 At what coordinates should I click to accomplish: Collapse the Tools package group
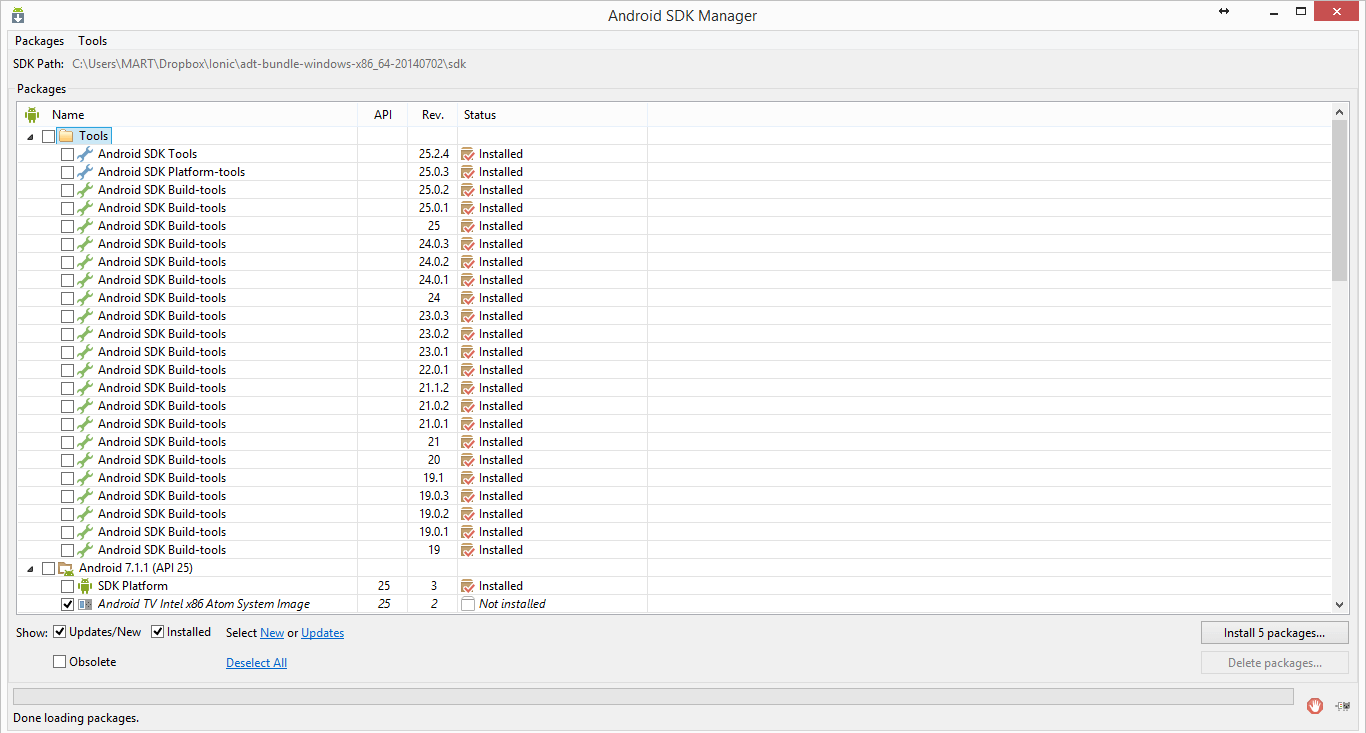tap(30, 136)
